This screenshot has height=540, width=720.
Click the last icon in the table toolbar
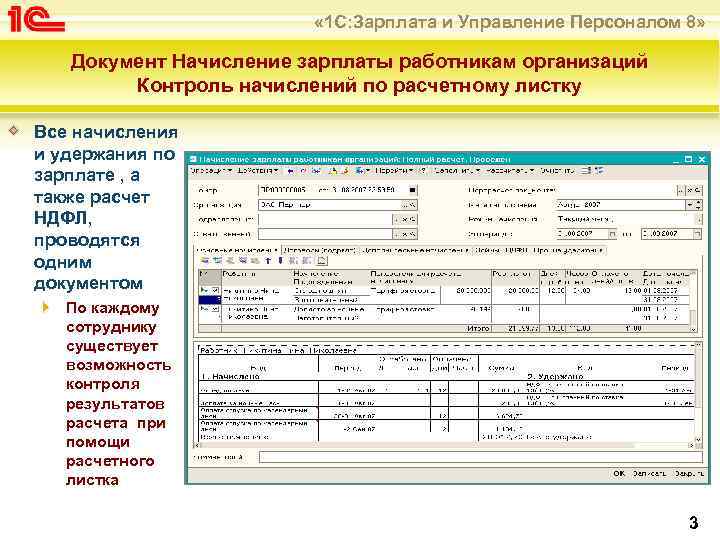(322, 261)
